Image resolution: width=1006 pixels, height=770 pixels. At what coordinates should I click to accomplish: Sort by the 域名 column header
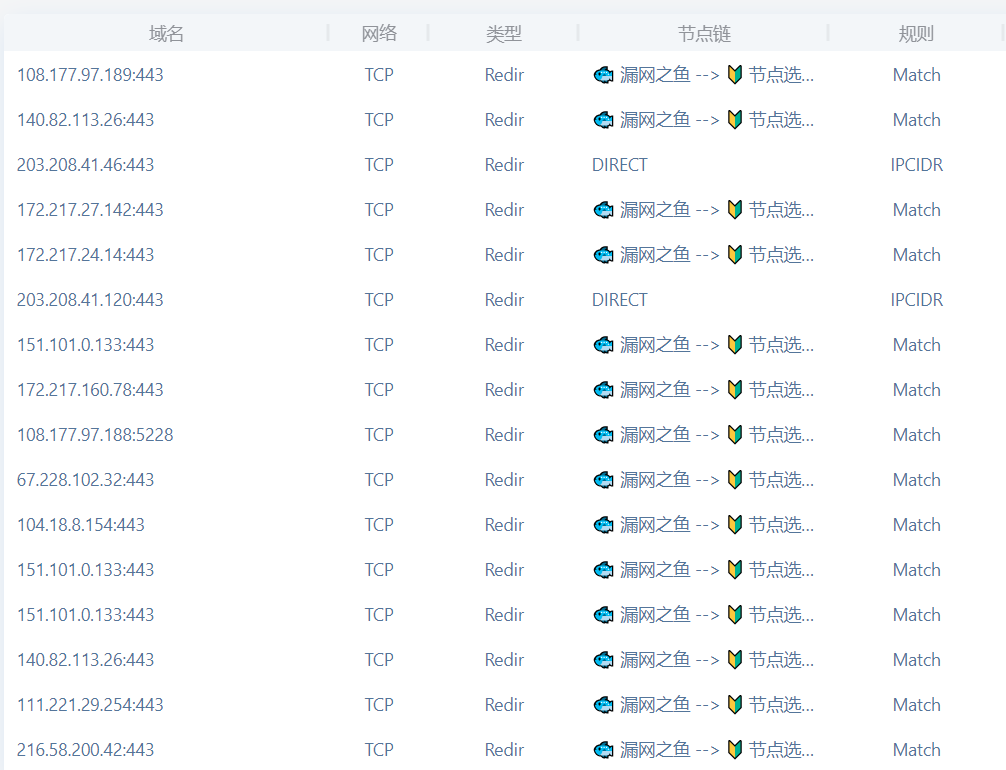pyautogui.click(x=166, y=33)
